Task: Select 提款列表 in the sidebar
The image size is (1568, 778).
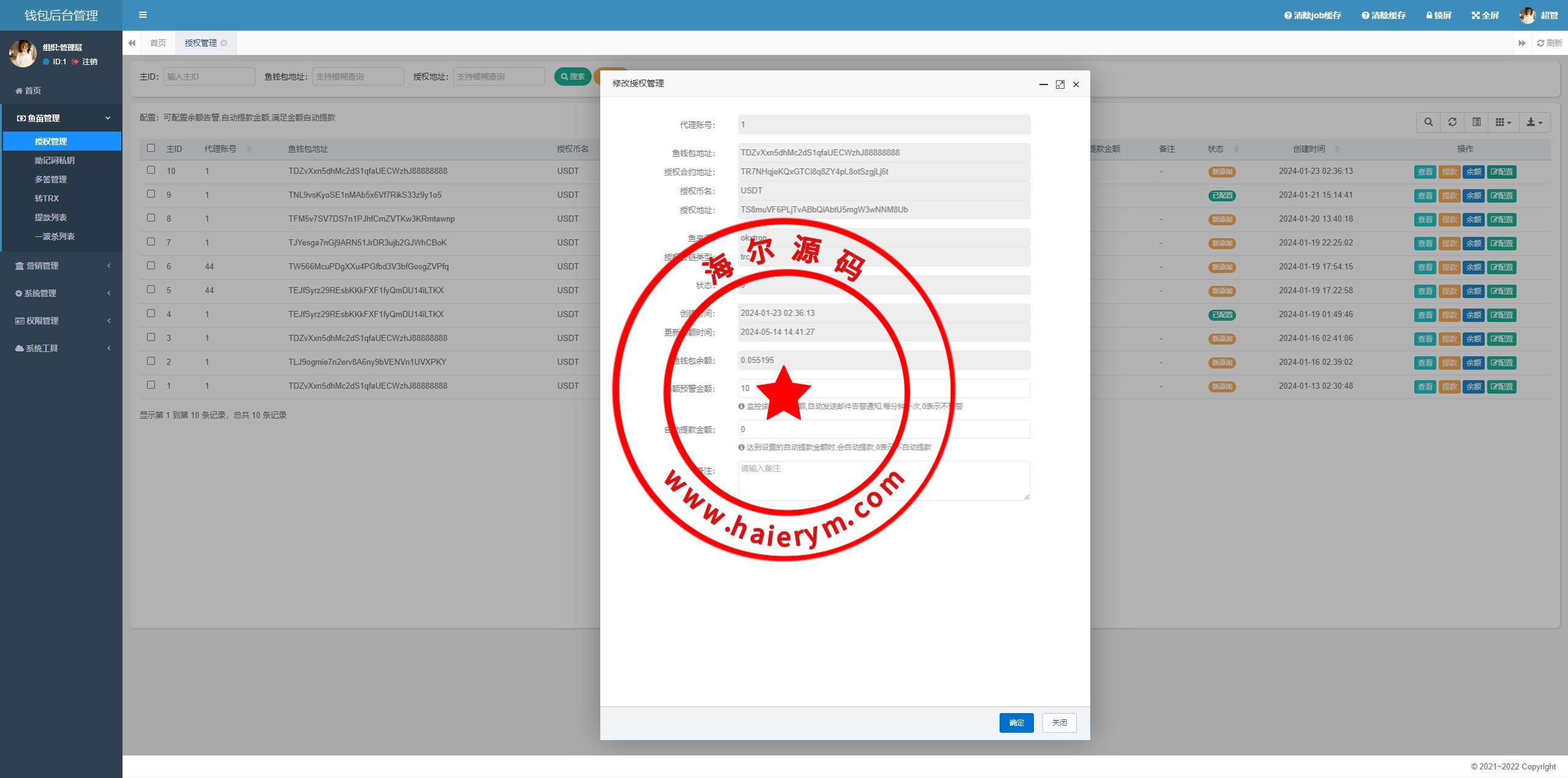Action: 51,217
